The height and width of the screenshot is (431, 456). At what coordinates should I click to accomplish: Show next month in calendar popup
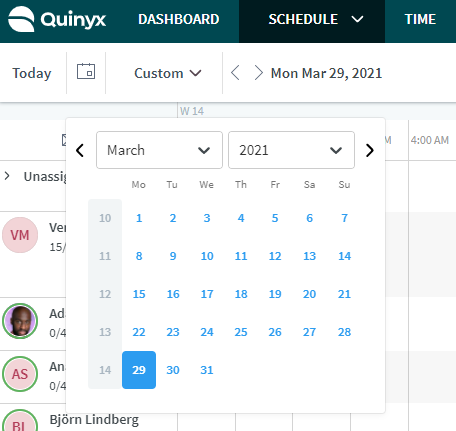pyautogui.click(x=369, y=150)
